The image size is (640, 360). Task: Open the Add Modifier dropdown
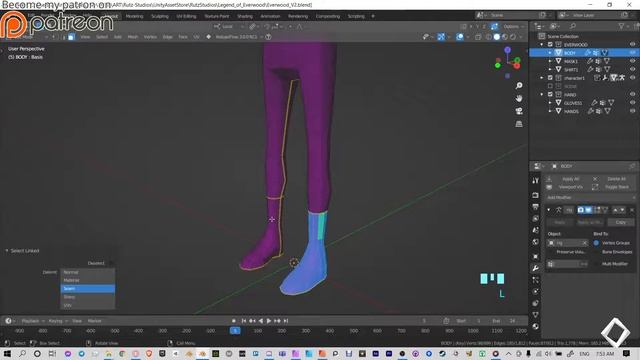pyautogui.click(x=591, y=198)
